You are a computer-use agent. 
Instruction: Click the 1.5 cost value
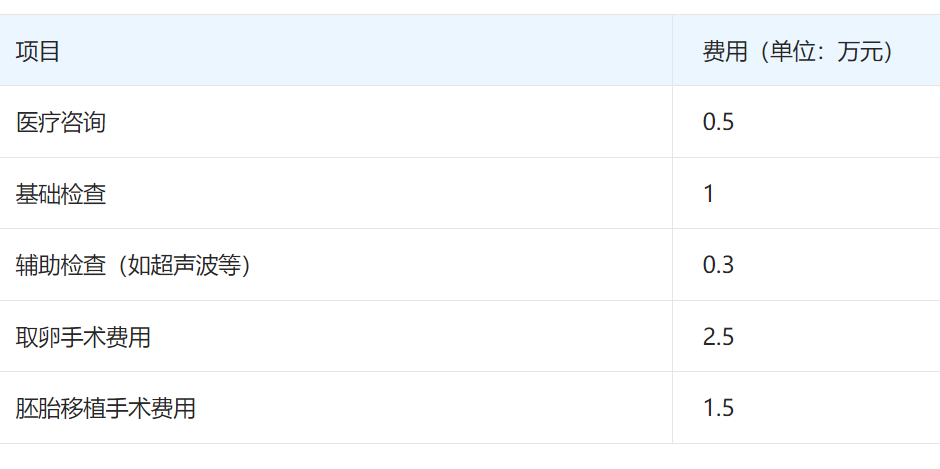pos(718,408)
